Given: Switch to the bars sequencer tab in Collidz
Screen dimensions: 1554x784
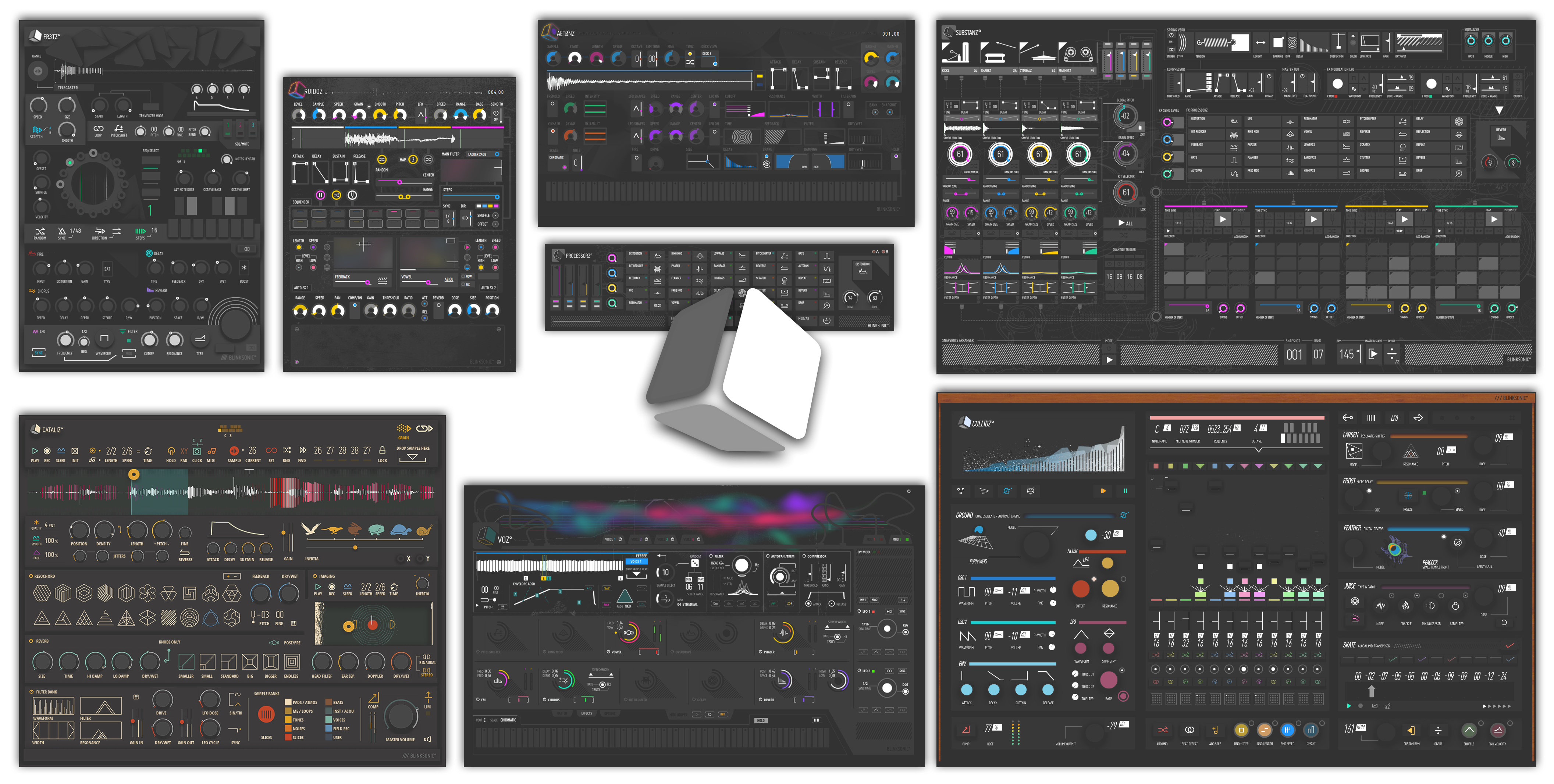Looking at the screenshot, I should (x=1370, y=418).
